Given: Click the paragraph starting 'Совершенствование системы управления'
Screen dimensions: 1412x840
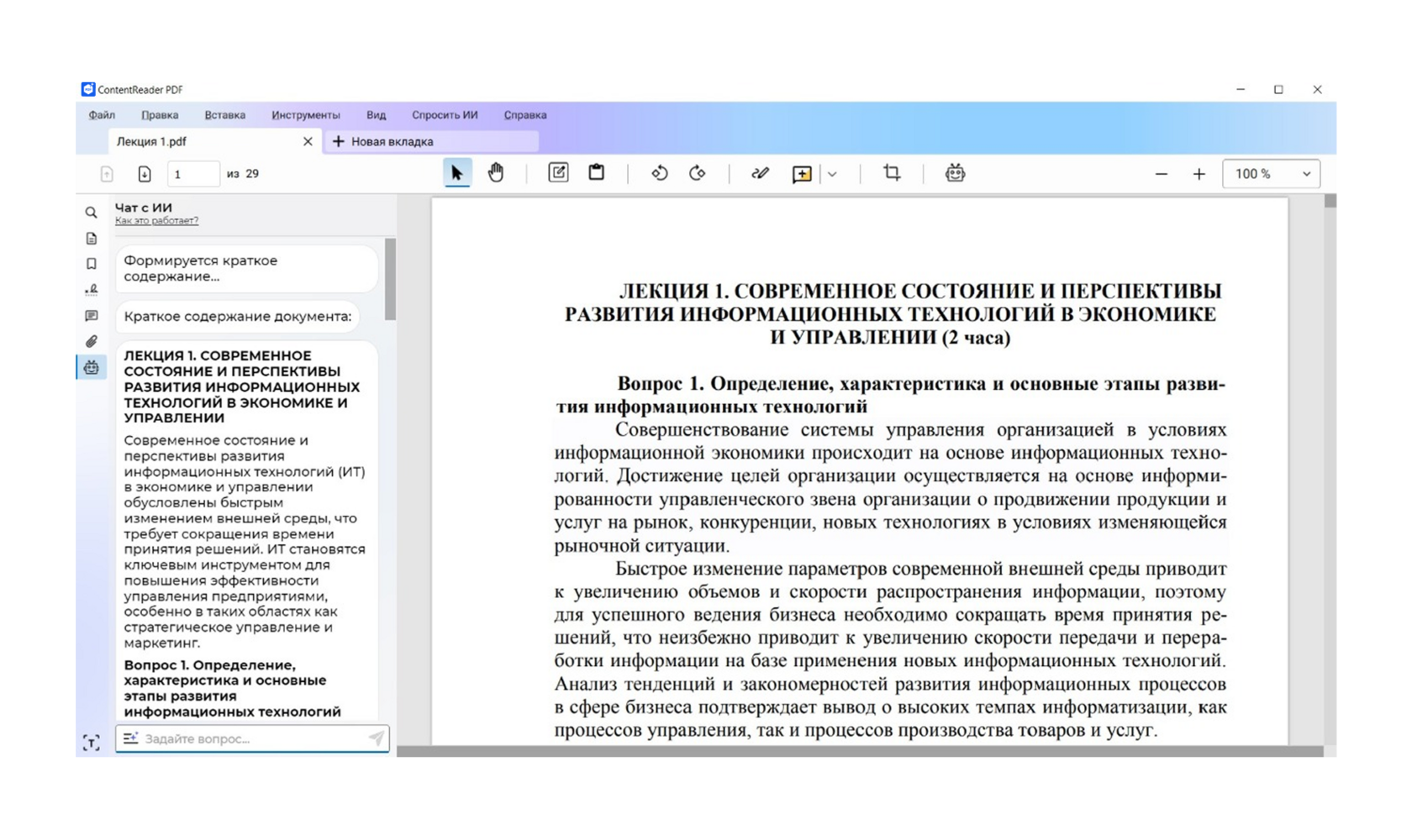Looking at the screenshot, I should click(891, 487).
